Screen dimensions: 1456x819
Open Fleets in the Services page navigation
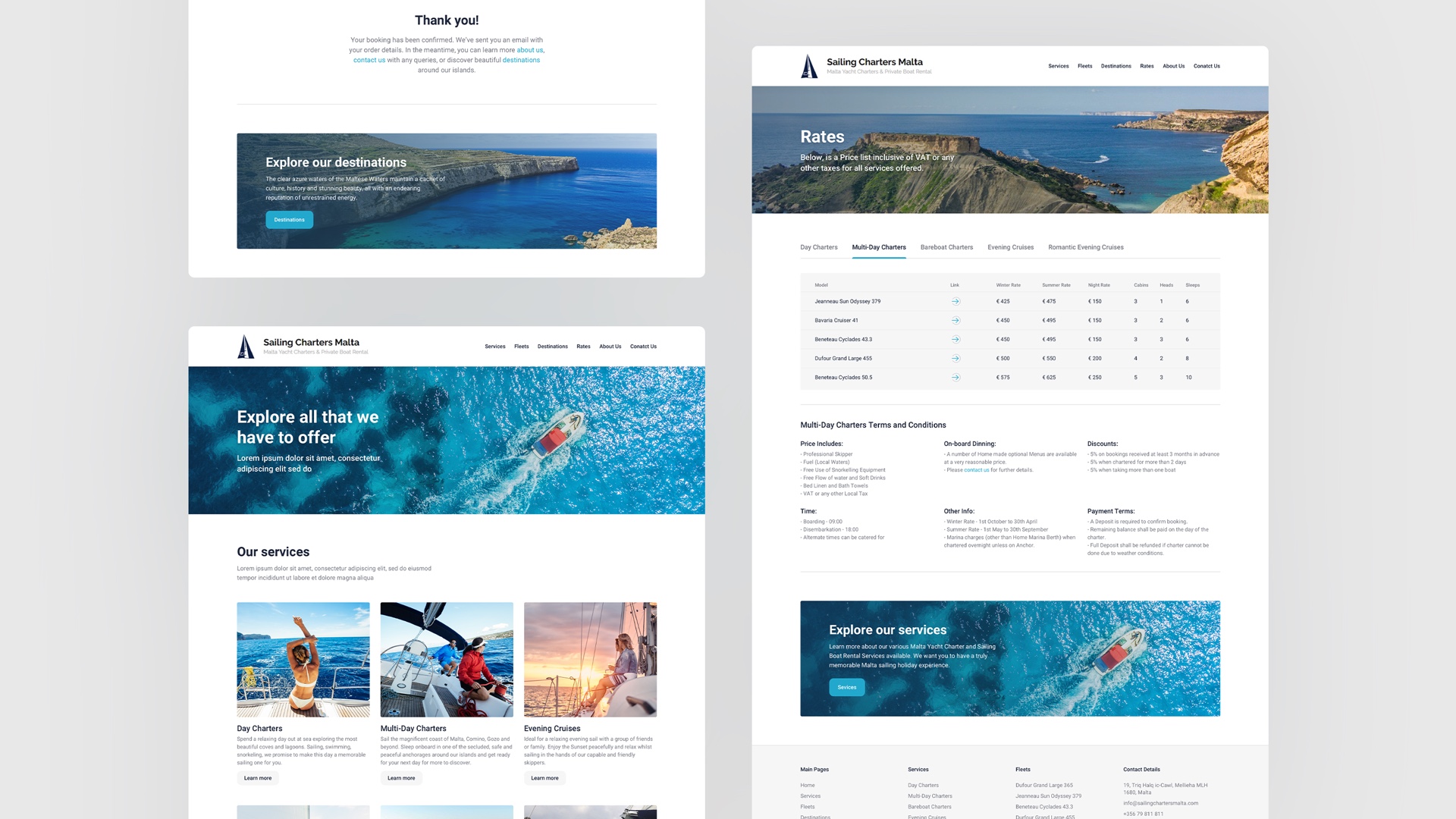click(522, 347)
